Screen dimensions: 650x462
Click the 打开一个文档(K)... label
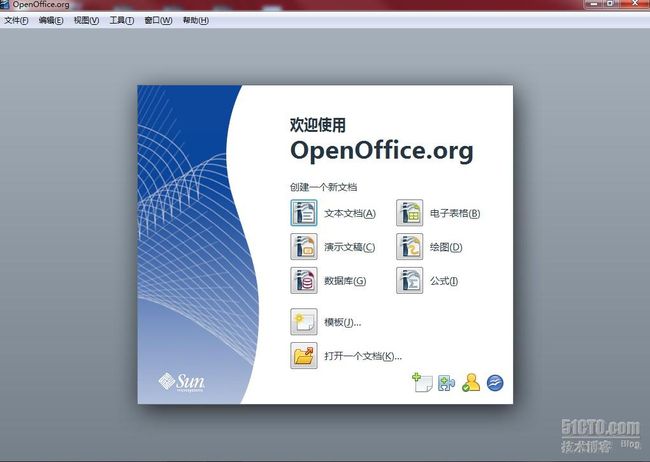coord(363,356)
